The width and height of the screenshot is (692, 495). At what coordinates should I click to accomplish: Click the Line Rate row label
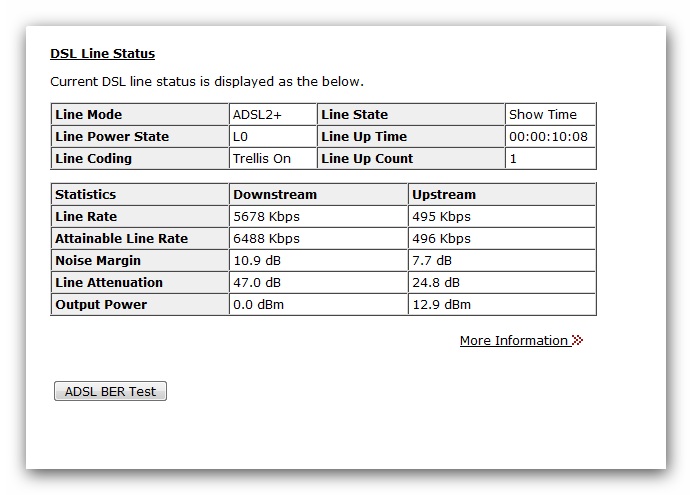[x=86, y=217]
